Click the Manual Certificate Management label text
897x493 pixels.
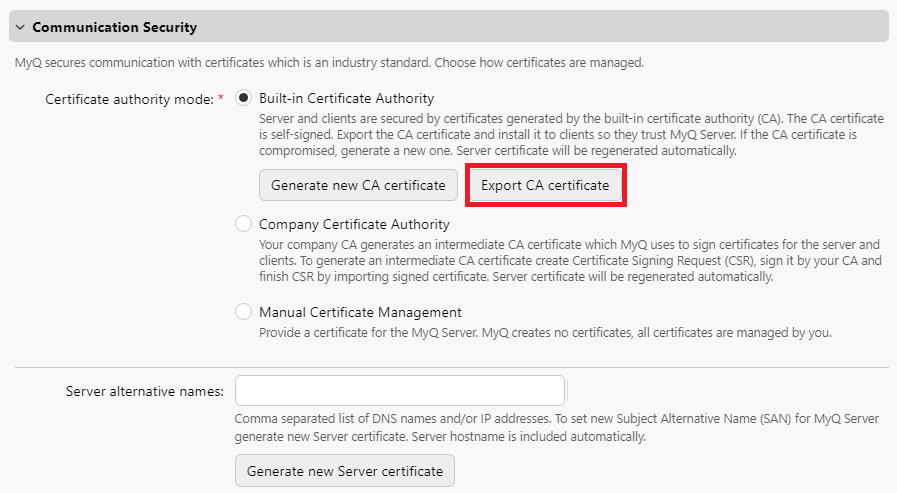(x=360, y=312)
